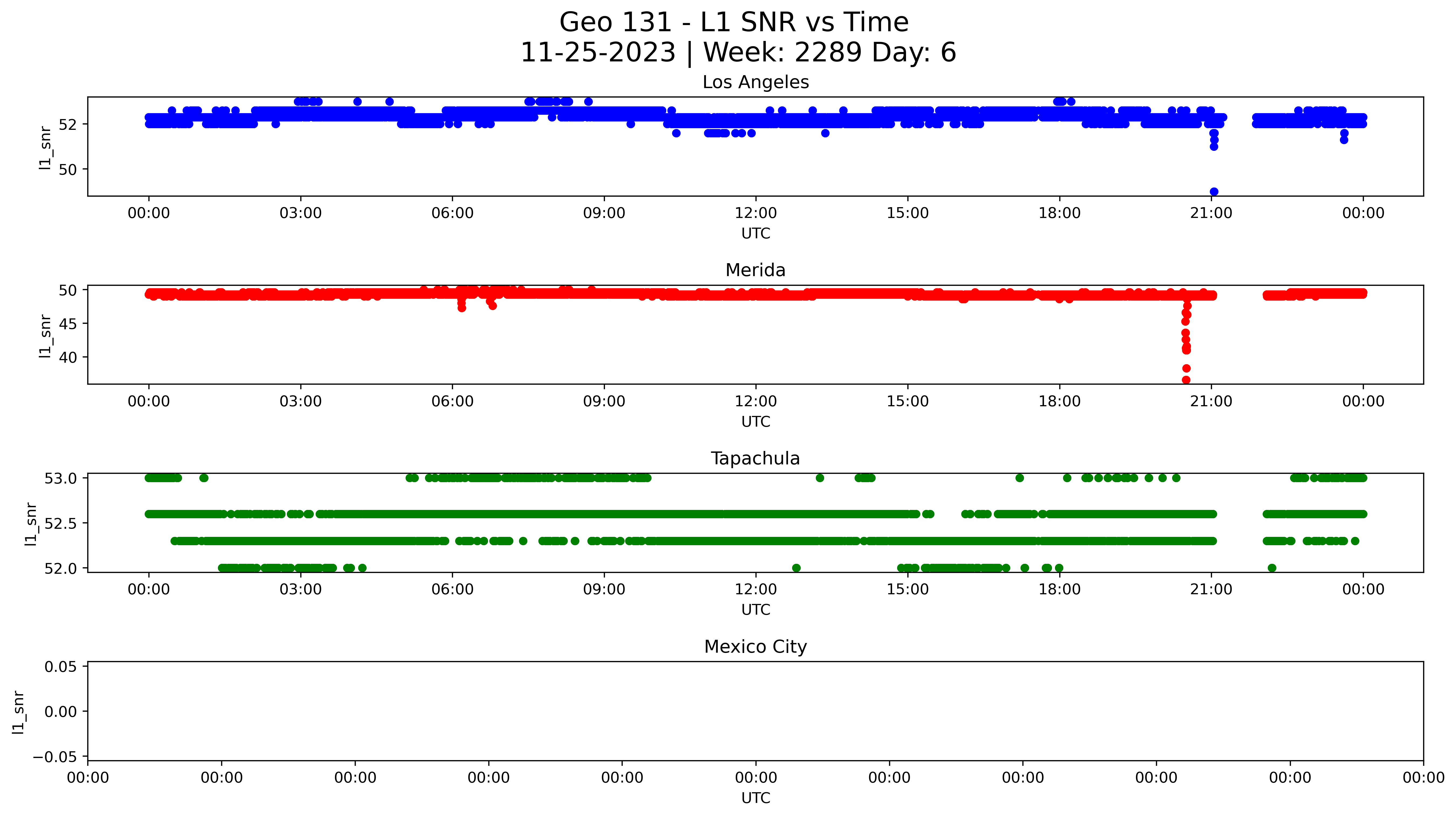This screenshot has width=1456, height=817.
Task: Click the '21:00' x-tick under Los Angeles plot
Action: [x=1211, y=213]
